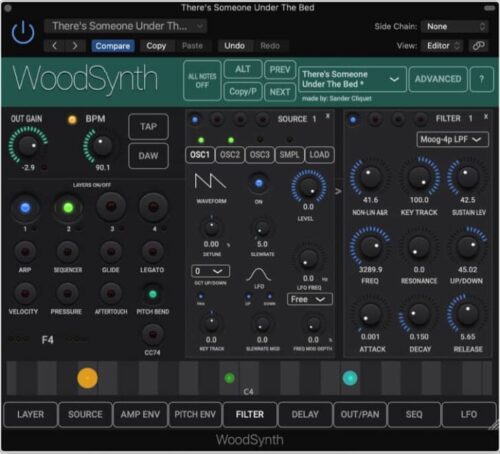Switch to the SMPL tab
Viewport: 500px width, 454px height.
click(x=289, y=155)
